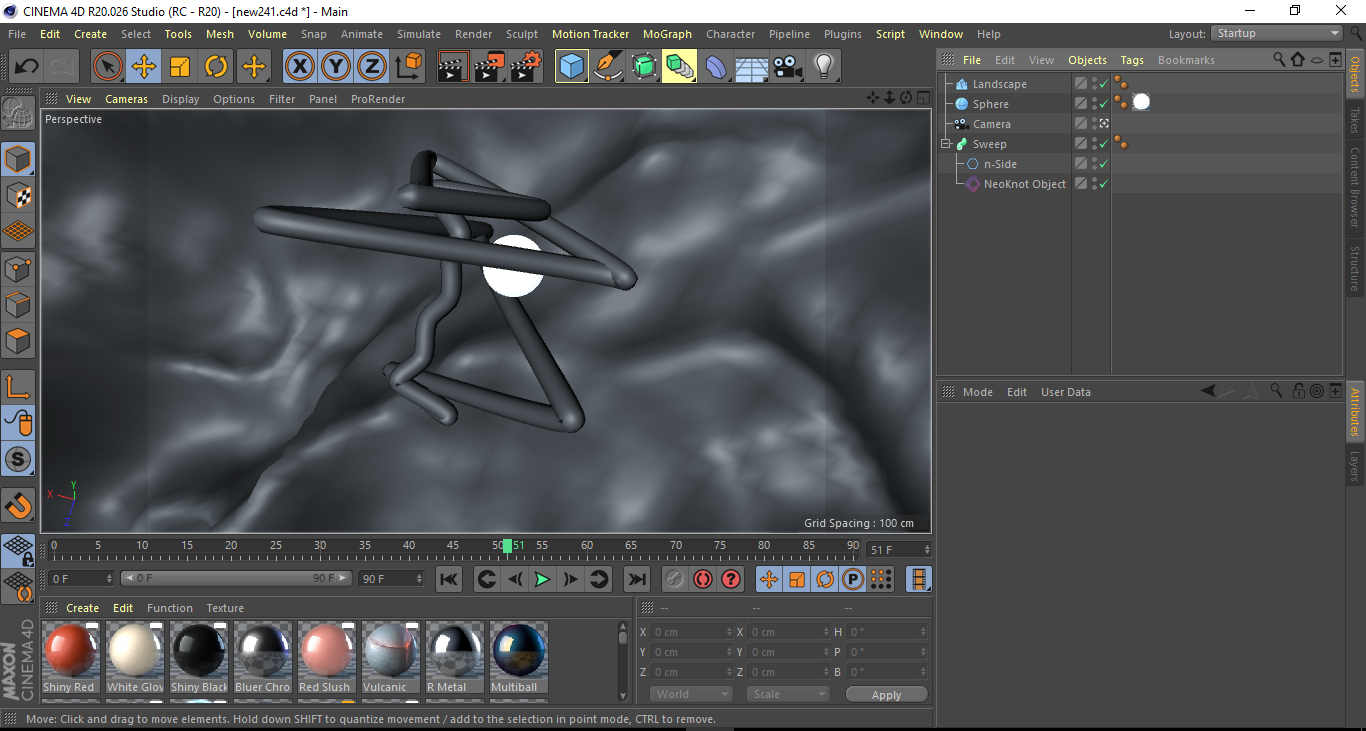
Task: Go to end of animation
Action: coord(636,579)
